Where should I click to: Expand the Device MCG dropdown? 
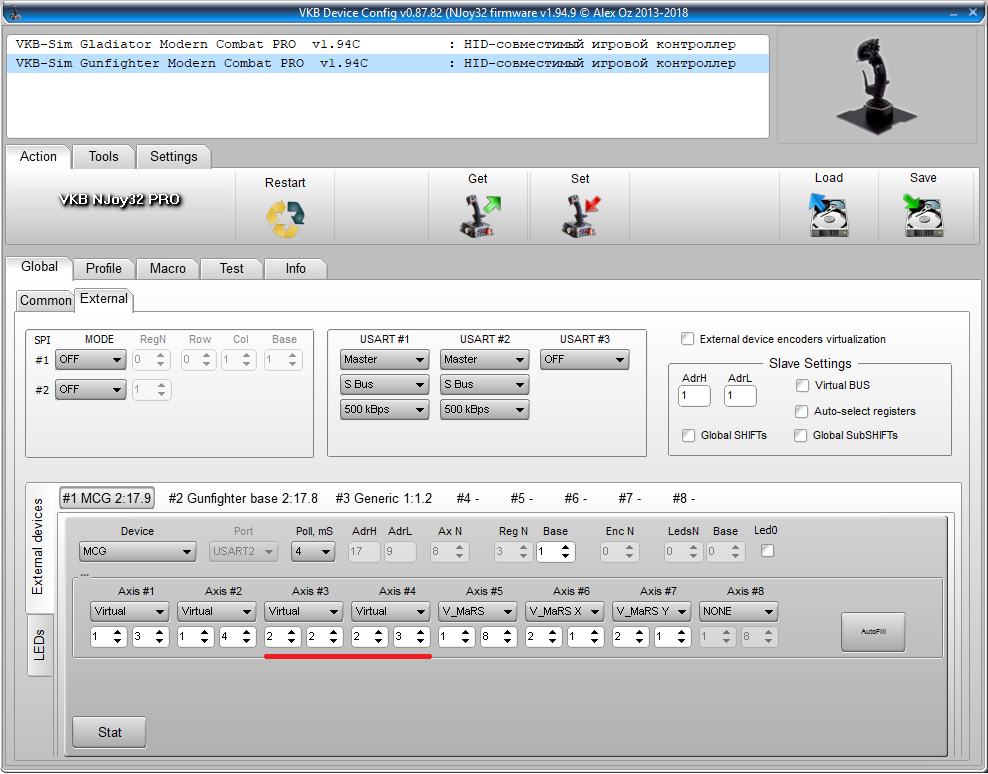pyautogui.click(x=138, y=552)
